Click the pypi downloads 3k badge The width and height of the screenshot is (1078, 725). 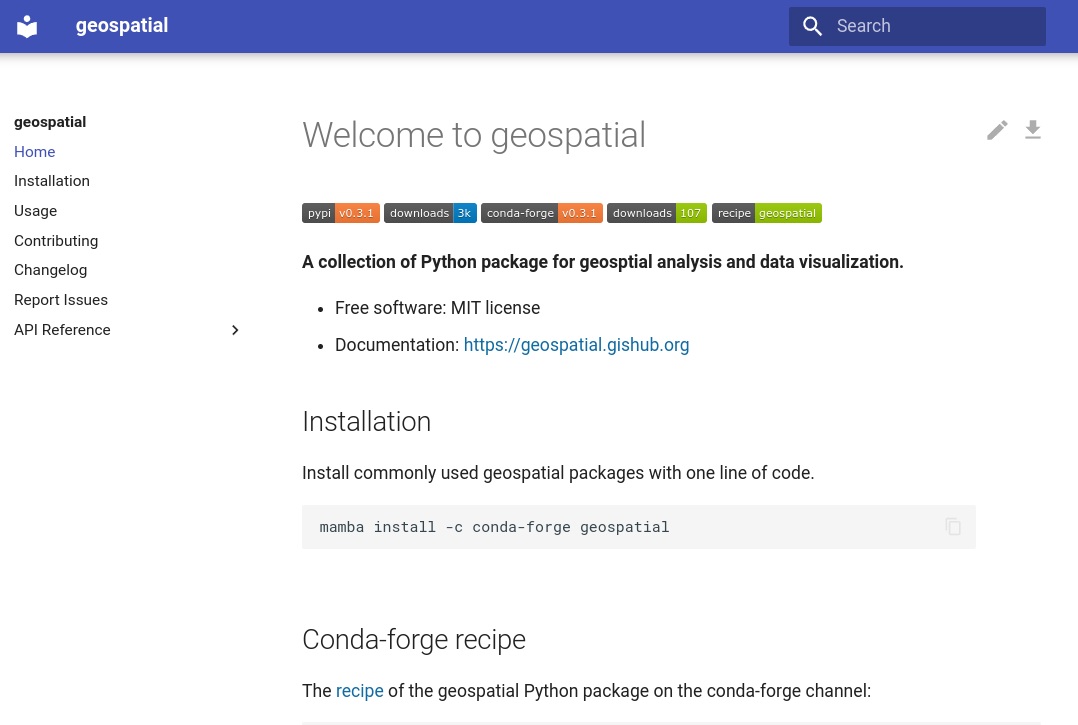(430, 213)
